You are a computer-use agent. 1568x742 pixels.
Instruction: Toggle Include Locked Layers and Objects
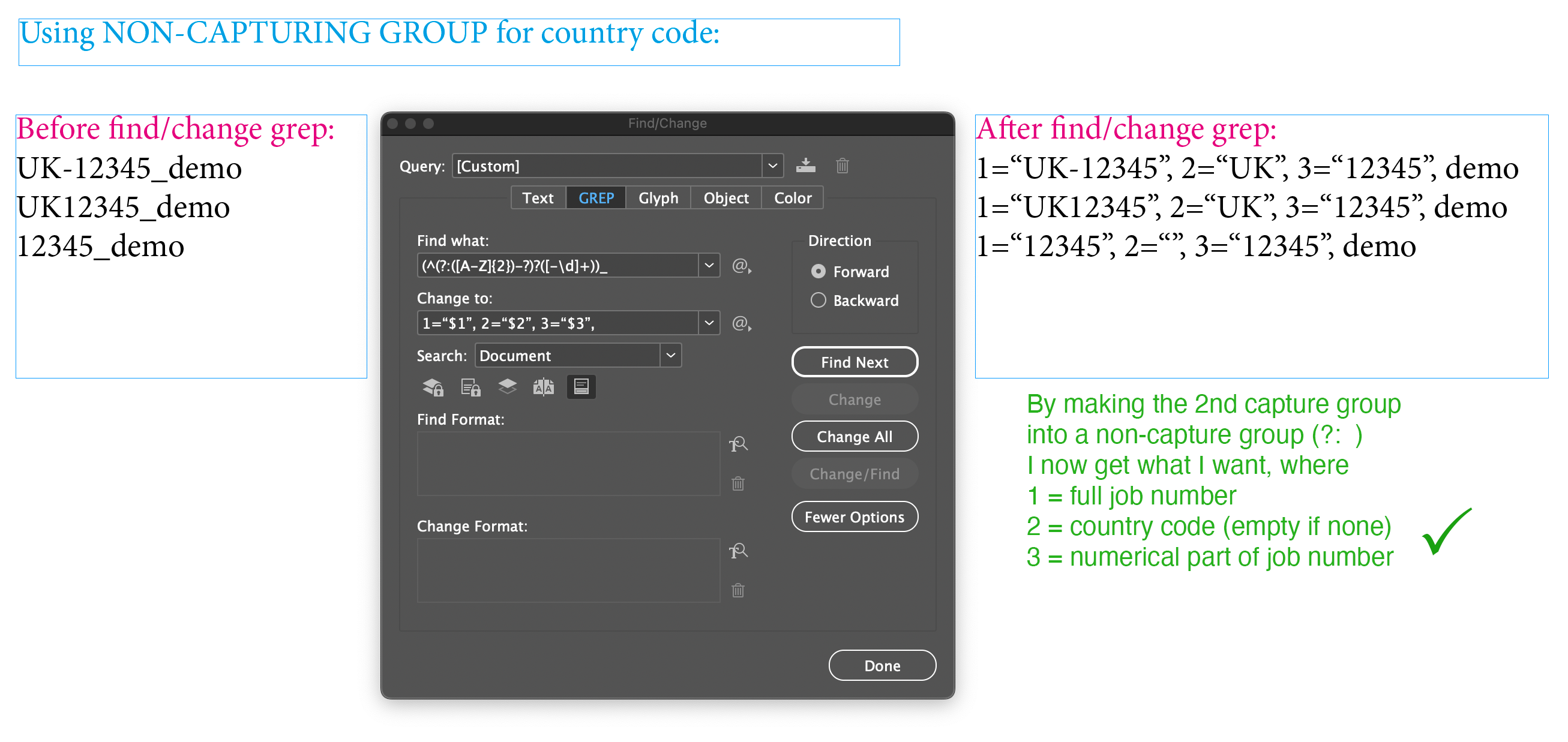(432, 386)
